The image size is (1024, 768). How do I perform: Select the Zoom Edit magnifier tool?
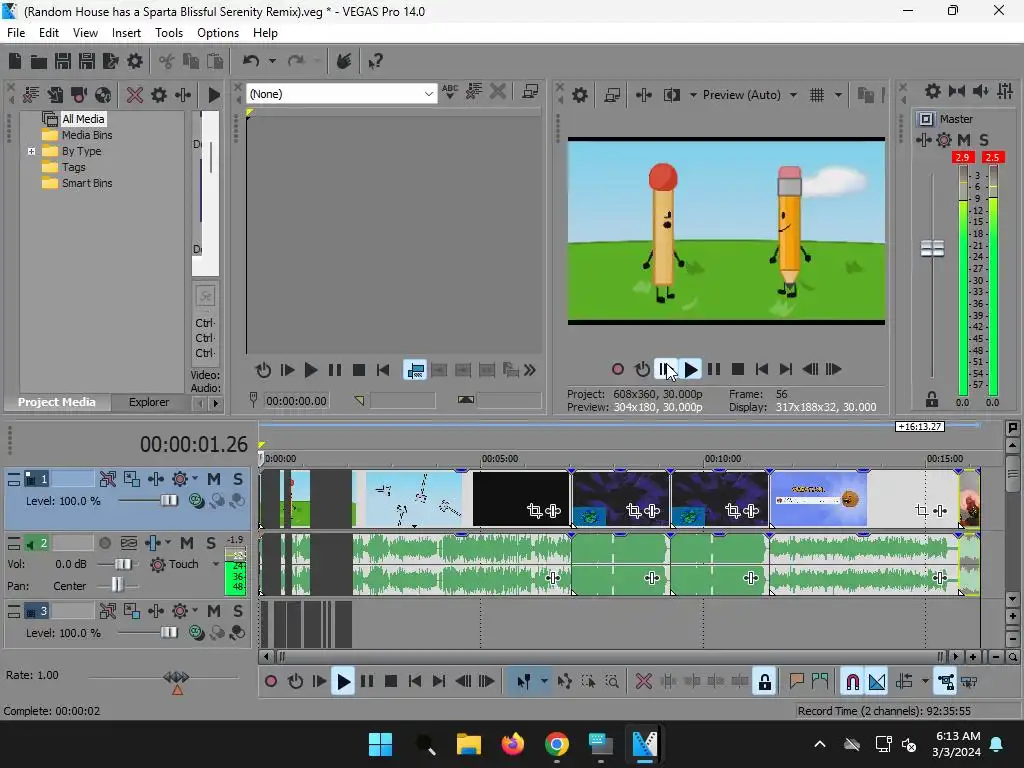(612, 682)
